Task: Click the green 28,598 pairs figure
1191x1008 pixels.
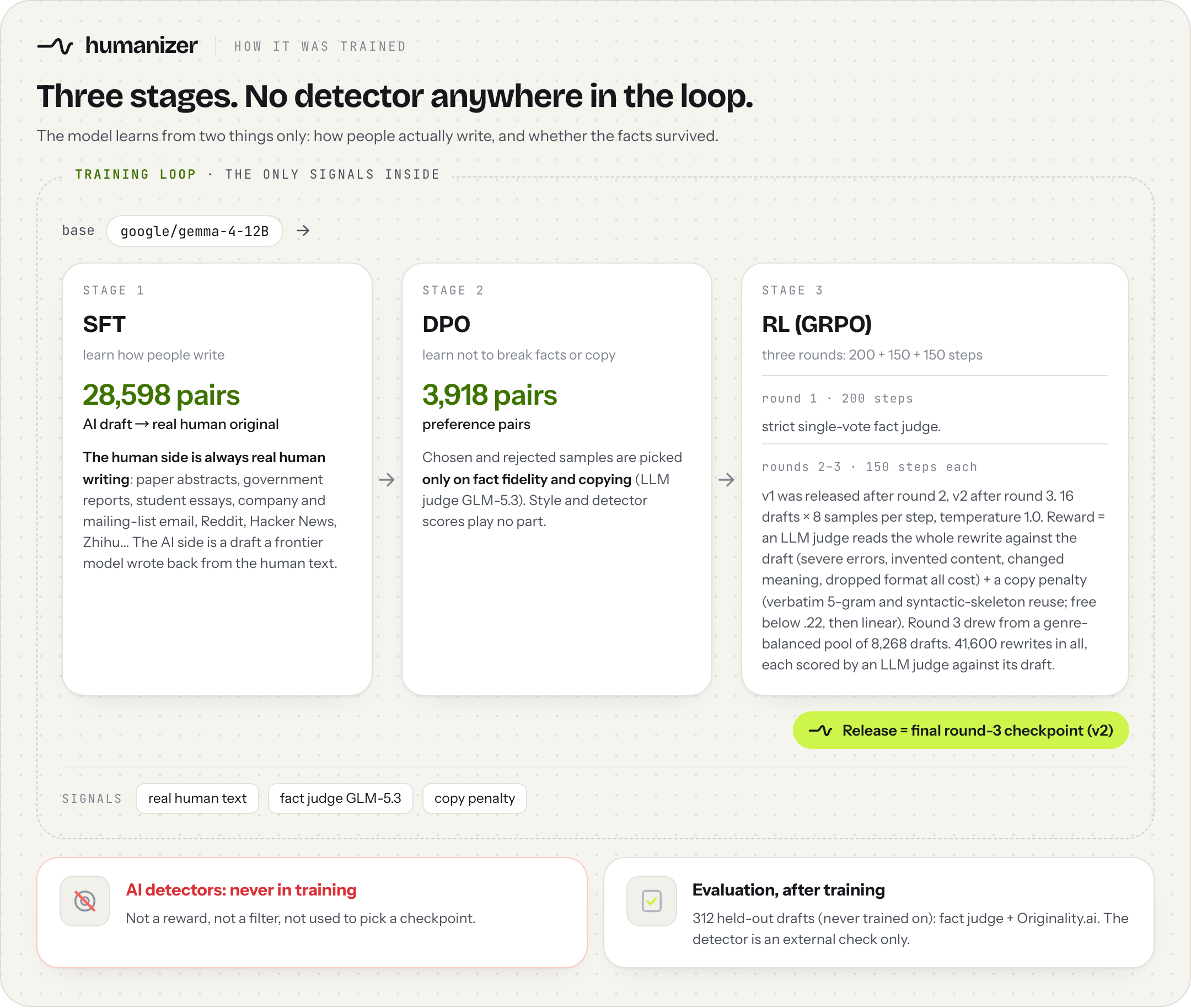Action: point(161,395)
